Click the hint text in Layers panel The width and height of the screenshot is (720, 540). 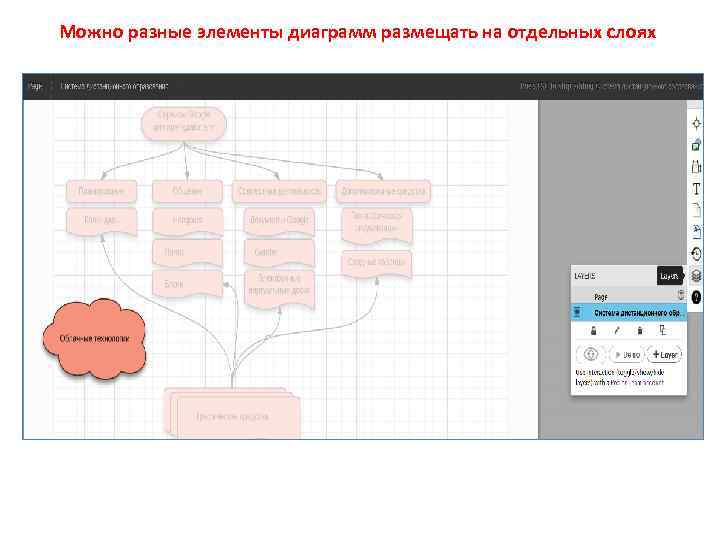[x=620, y=377]
